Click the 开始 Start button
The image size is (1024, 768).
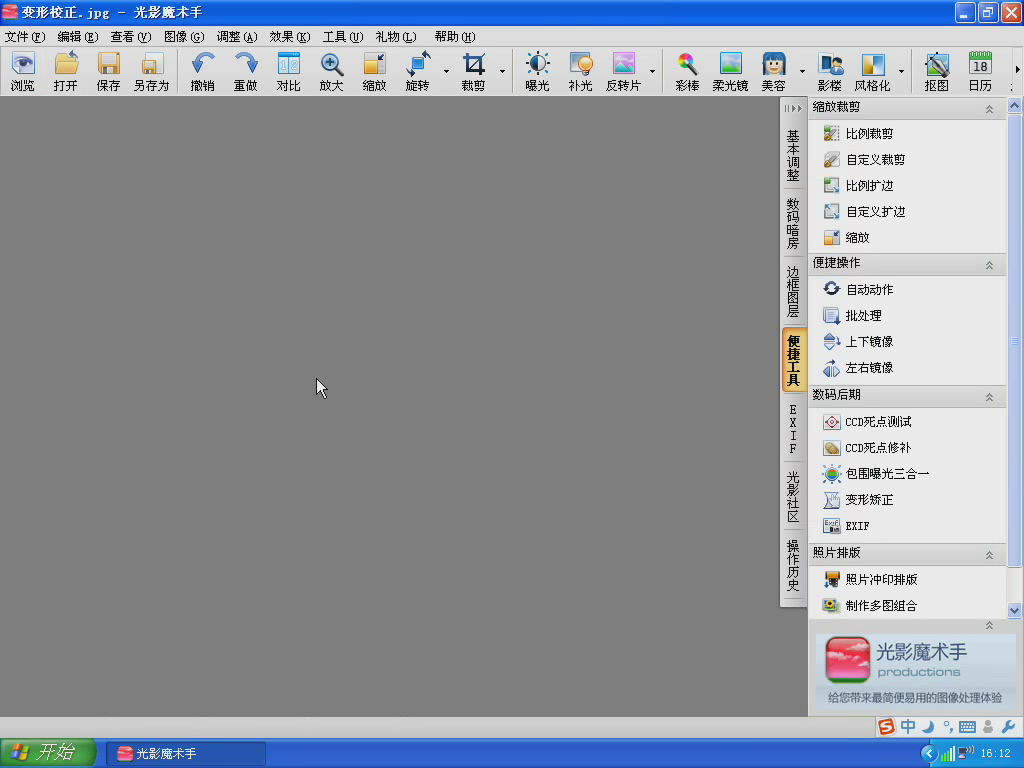48,753
